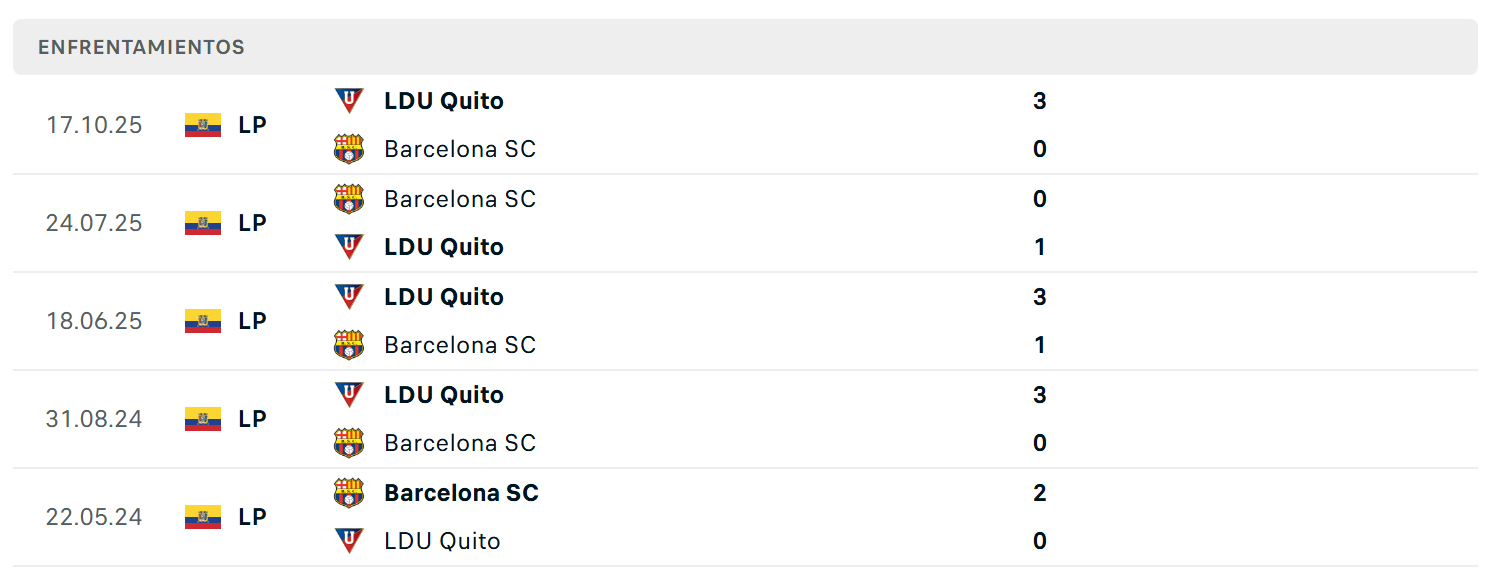Click Barcelona SC crest in 22.05.24 match

click(x=349, y=492)
